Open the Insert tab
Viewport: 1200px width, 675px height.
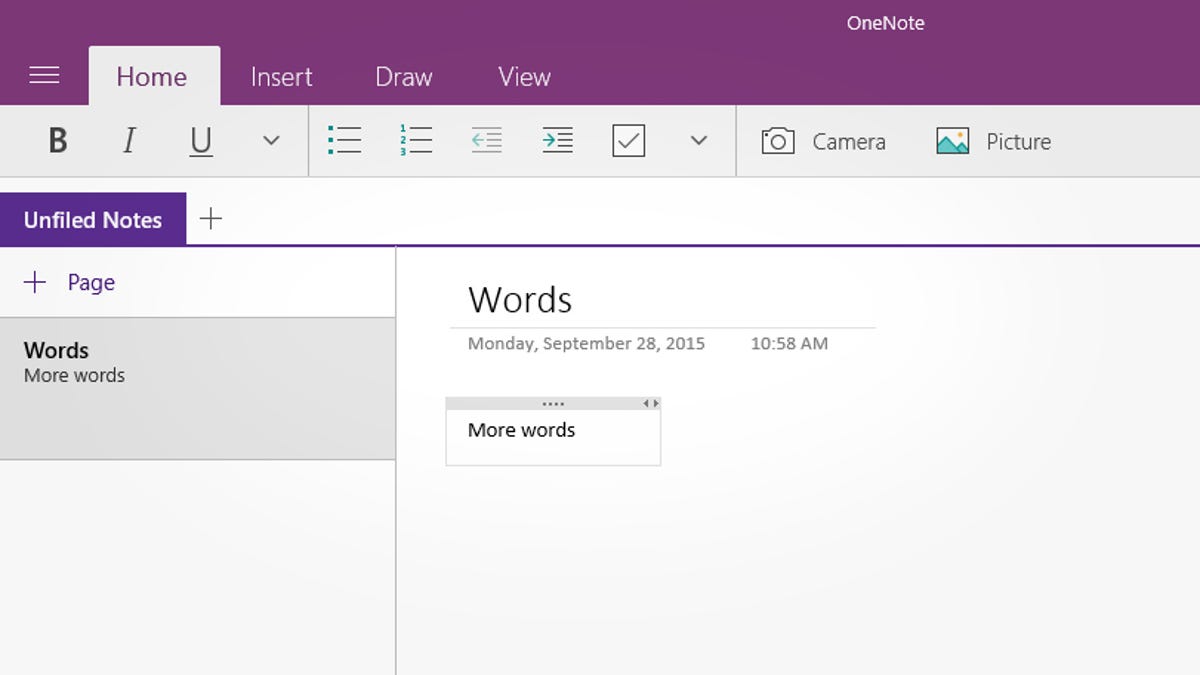281,76
